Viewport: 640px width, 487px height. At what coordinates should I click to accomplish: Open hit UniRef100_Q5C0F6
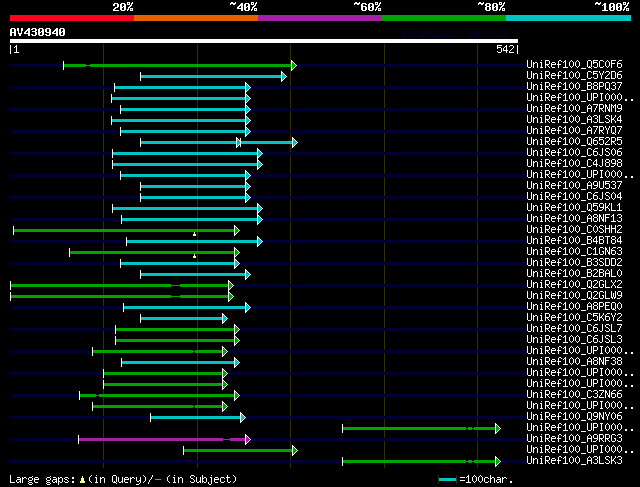click(x=574, y=64)
